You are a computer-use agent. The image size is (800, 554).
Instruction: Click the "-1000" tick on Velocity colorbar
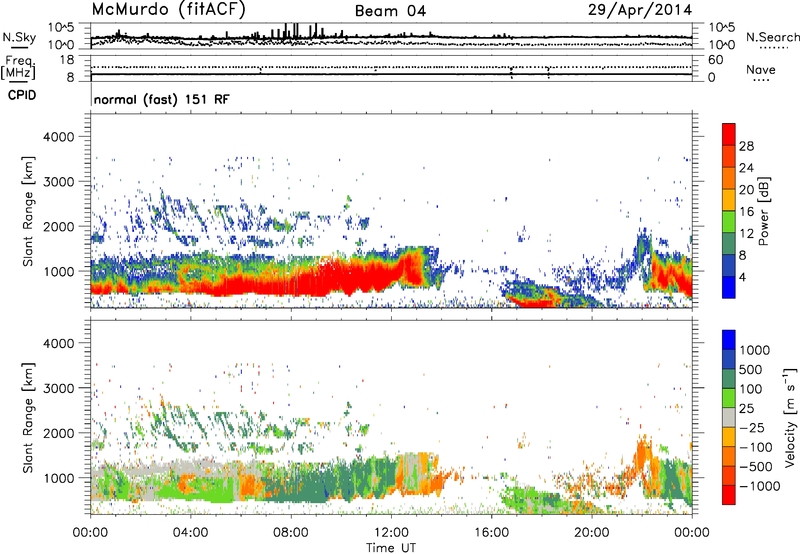pyautogui.click(x=760, y=486)
